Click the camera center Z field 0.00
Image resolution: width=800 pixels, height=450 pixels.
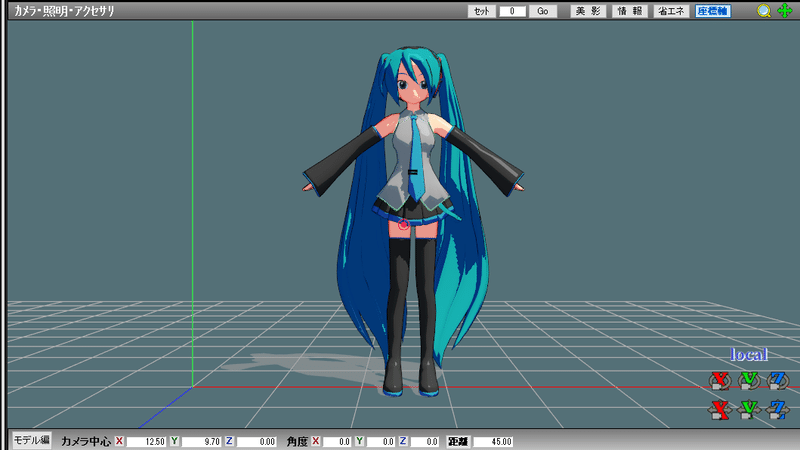(256, 441)
